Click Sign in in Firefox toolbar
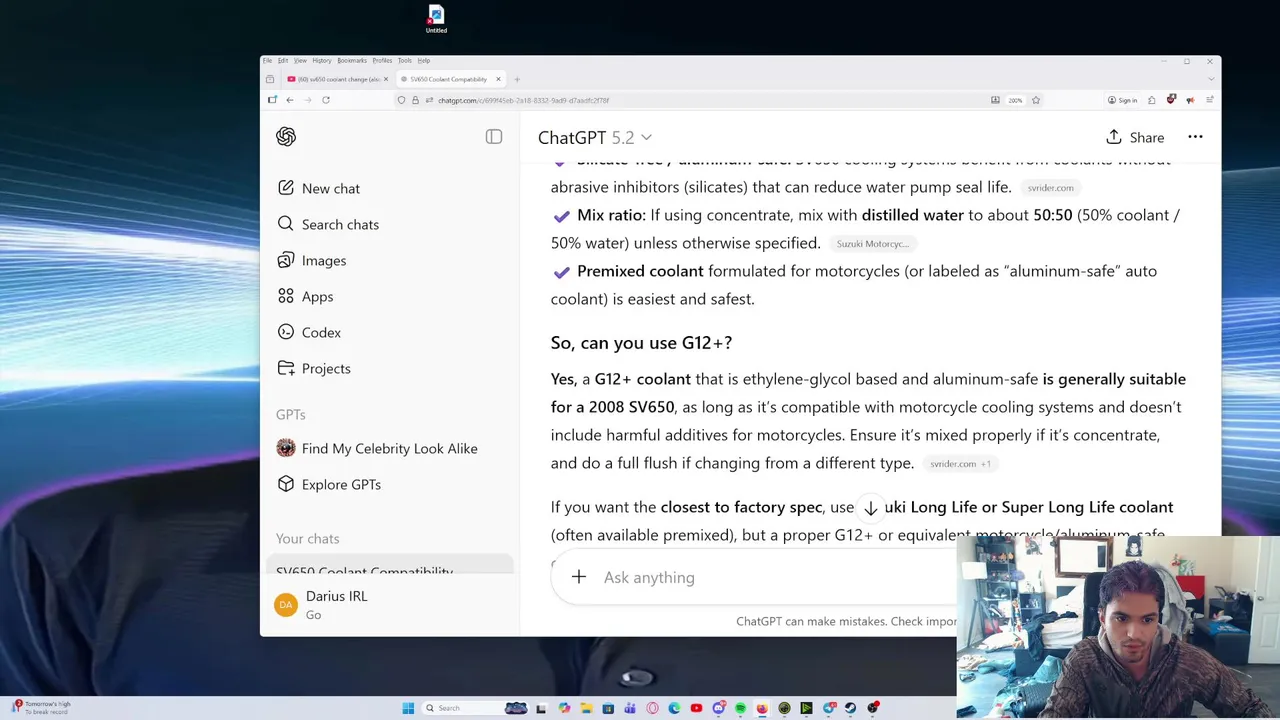The image size is (1280, 720). coord(1122,100)
